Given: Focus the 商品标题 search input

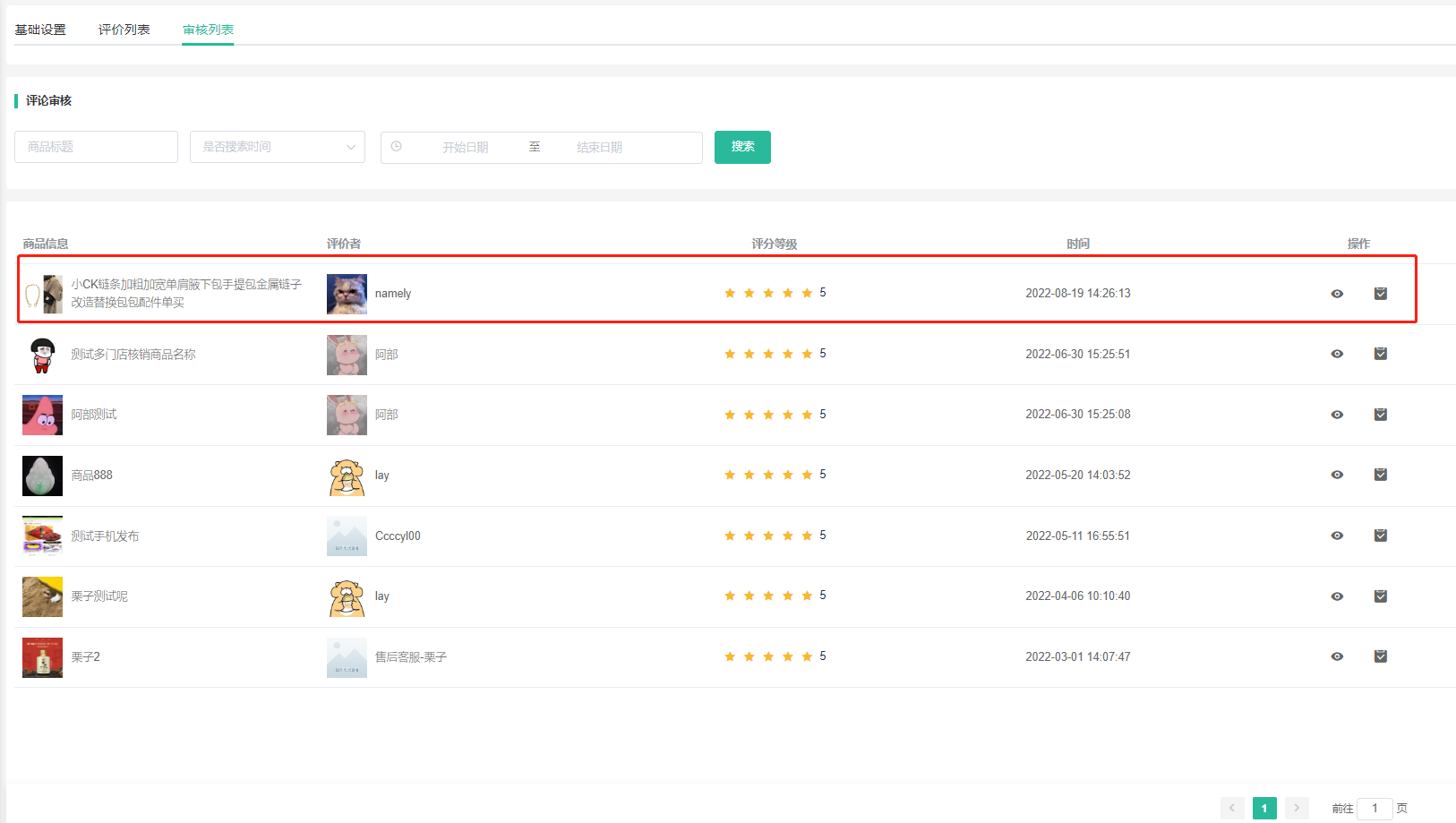Looking at the screenshot, I should (x=96, y=147).
